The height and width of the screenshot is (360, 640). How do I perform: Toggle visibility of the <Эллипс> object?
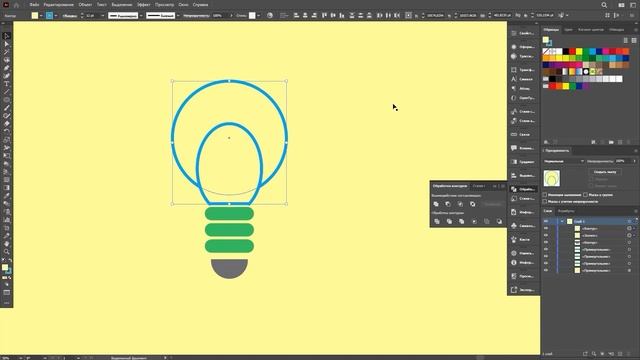pyautogui.click(x=546, y=236)
